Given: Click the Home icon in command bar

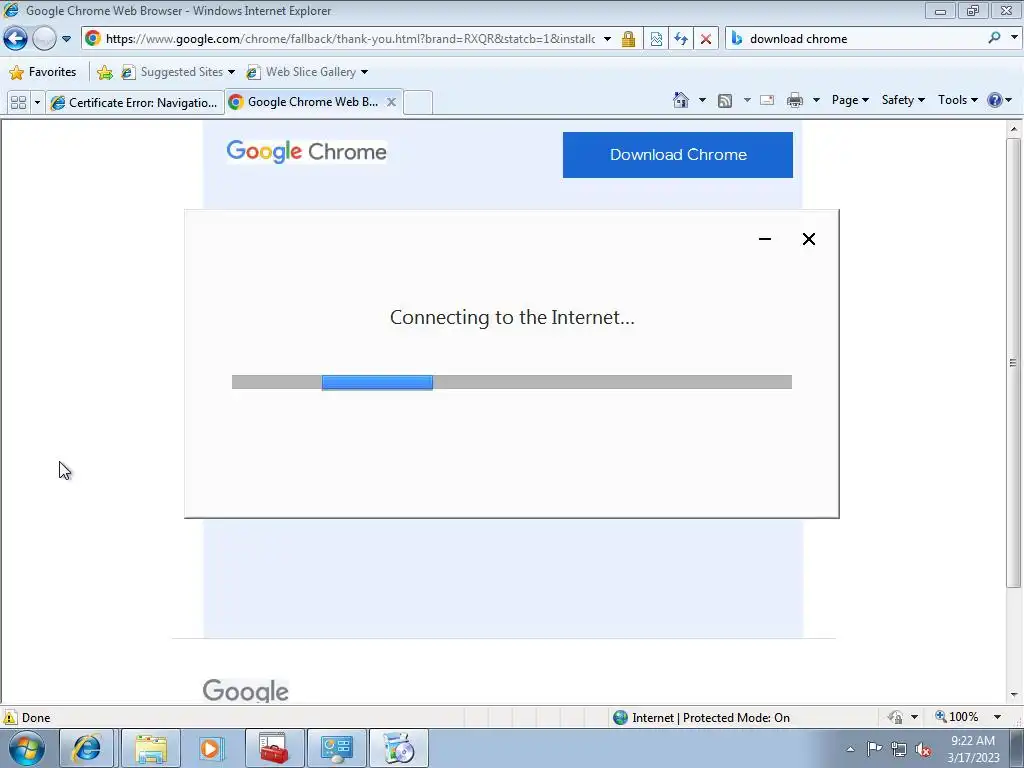Looking at the screenshot, I should [x=680, y=100].
